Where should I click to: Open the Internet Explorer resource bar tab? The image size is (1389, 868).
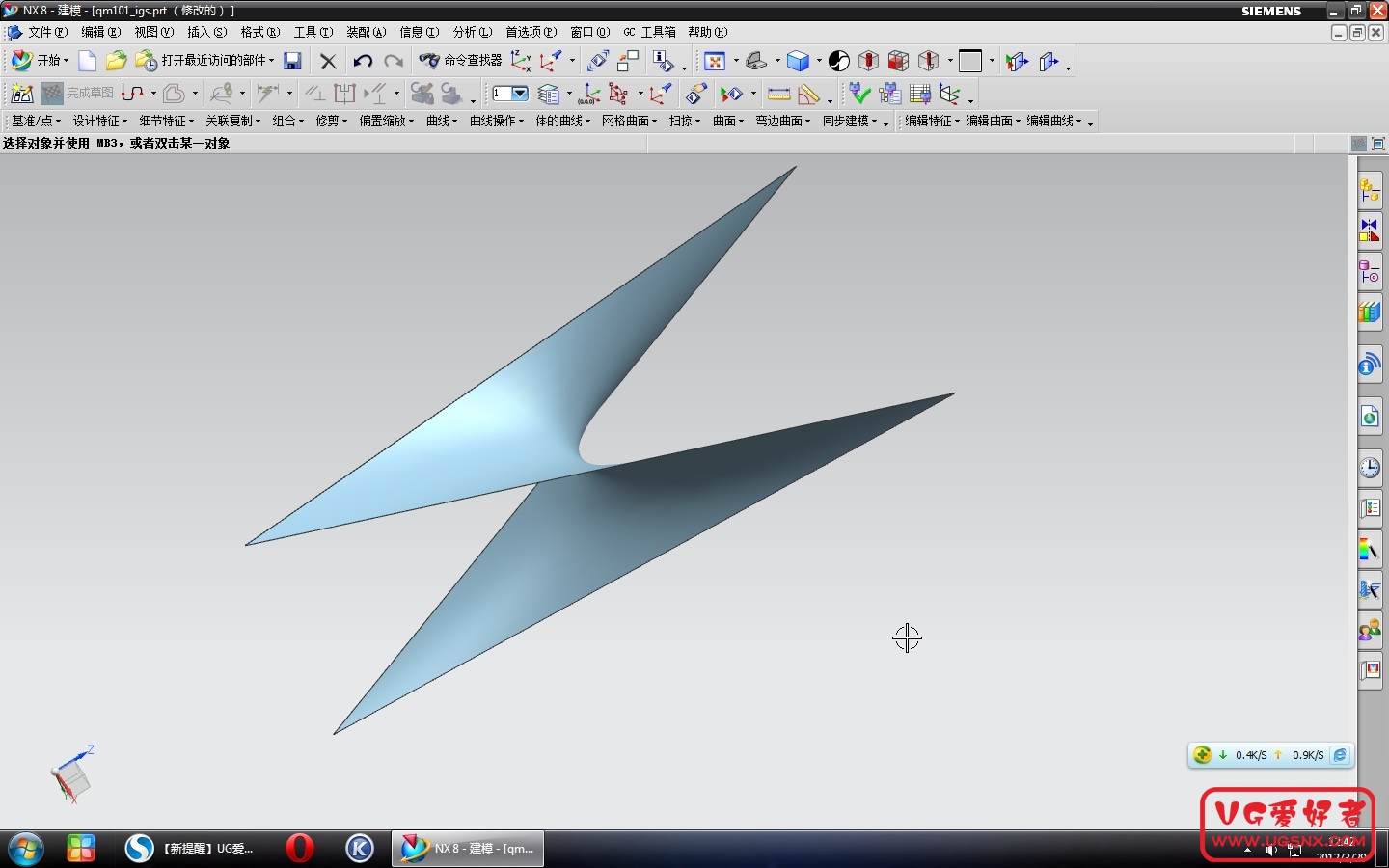pos(1370,417)
